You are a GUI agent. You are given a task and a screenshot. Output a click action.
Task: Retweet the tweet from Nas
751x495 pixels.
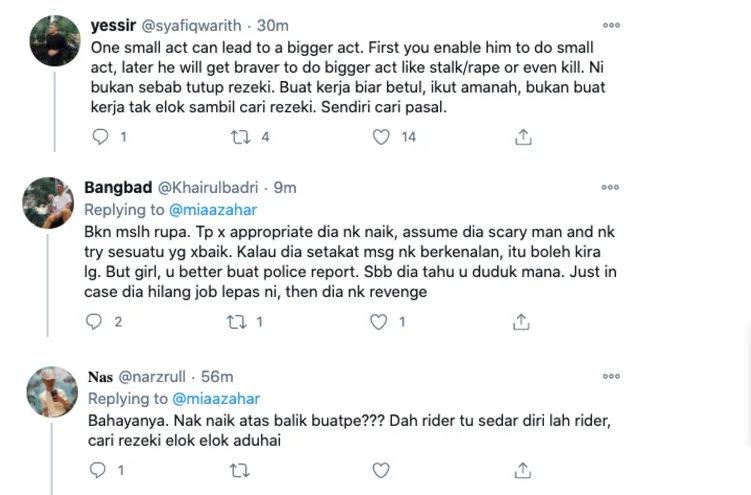pos(240,470)
